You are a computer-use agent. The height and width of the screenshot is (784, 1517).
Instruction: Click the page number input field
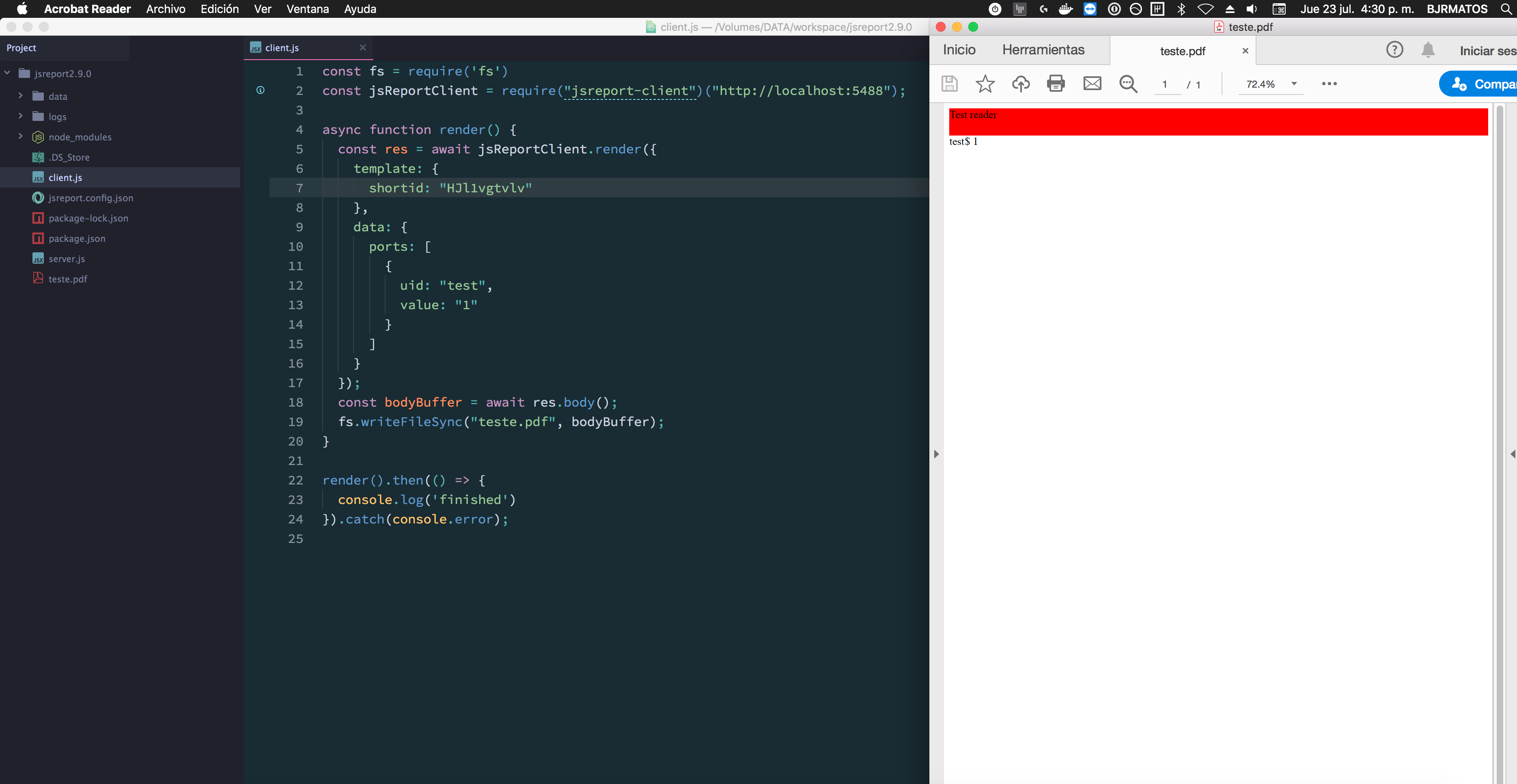pos(1167,84)
